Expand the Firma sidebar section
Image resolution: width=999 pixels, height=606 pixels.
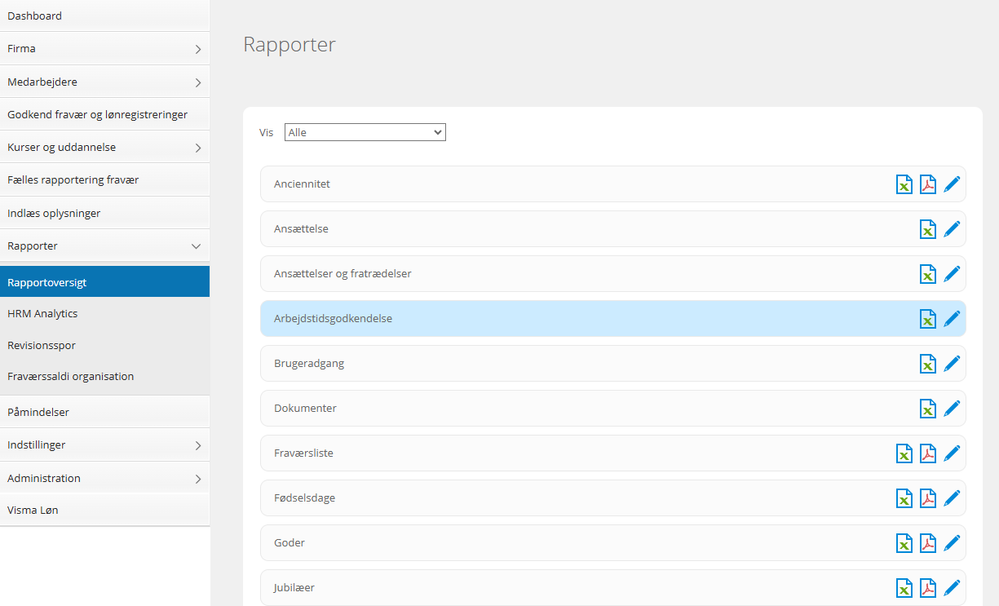pos(105,48)
